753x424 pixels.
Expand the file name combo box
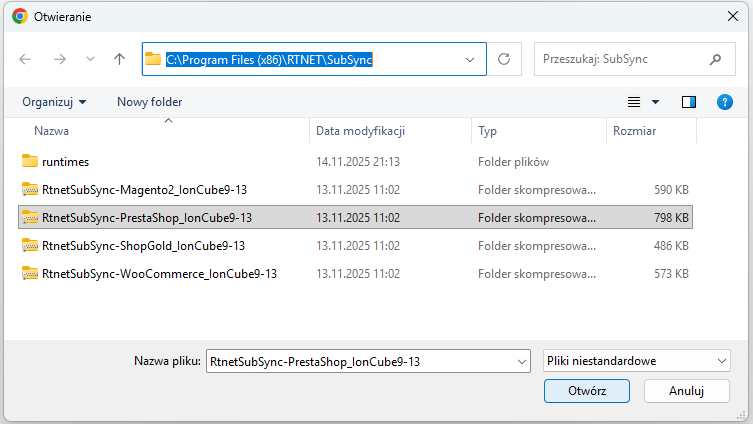pyautogui.click(x=519, y=361)
